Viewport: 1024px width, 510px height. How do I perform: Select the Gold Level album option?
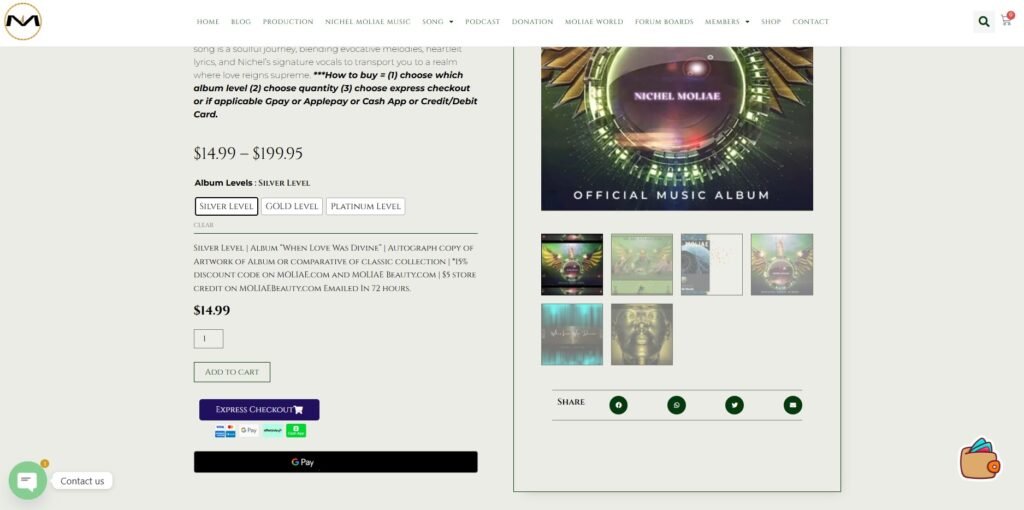(292, 206)
